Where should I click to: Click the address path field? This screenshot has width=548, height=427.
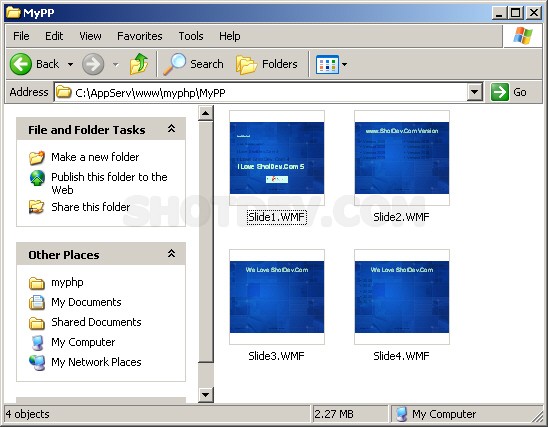pyautogui.click(x=268, y=92)
